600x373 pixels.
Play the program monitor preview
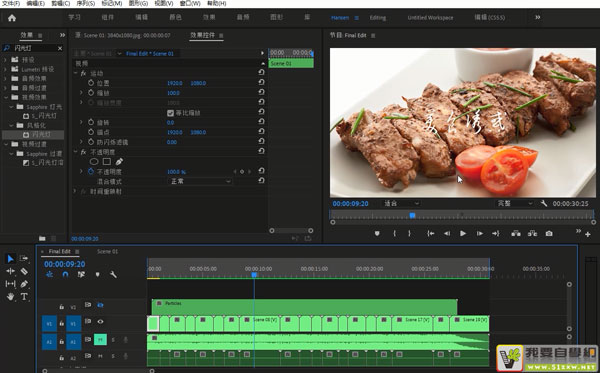(x=463, y=233)
